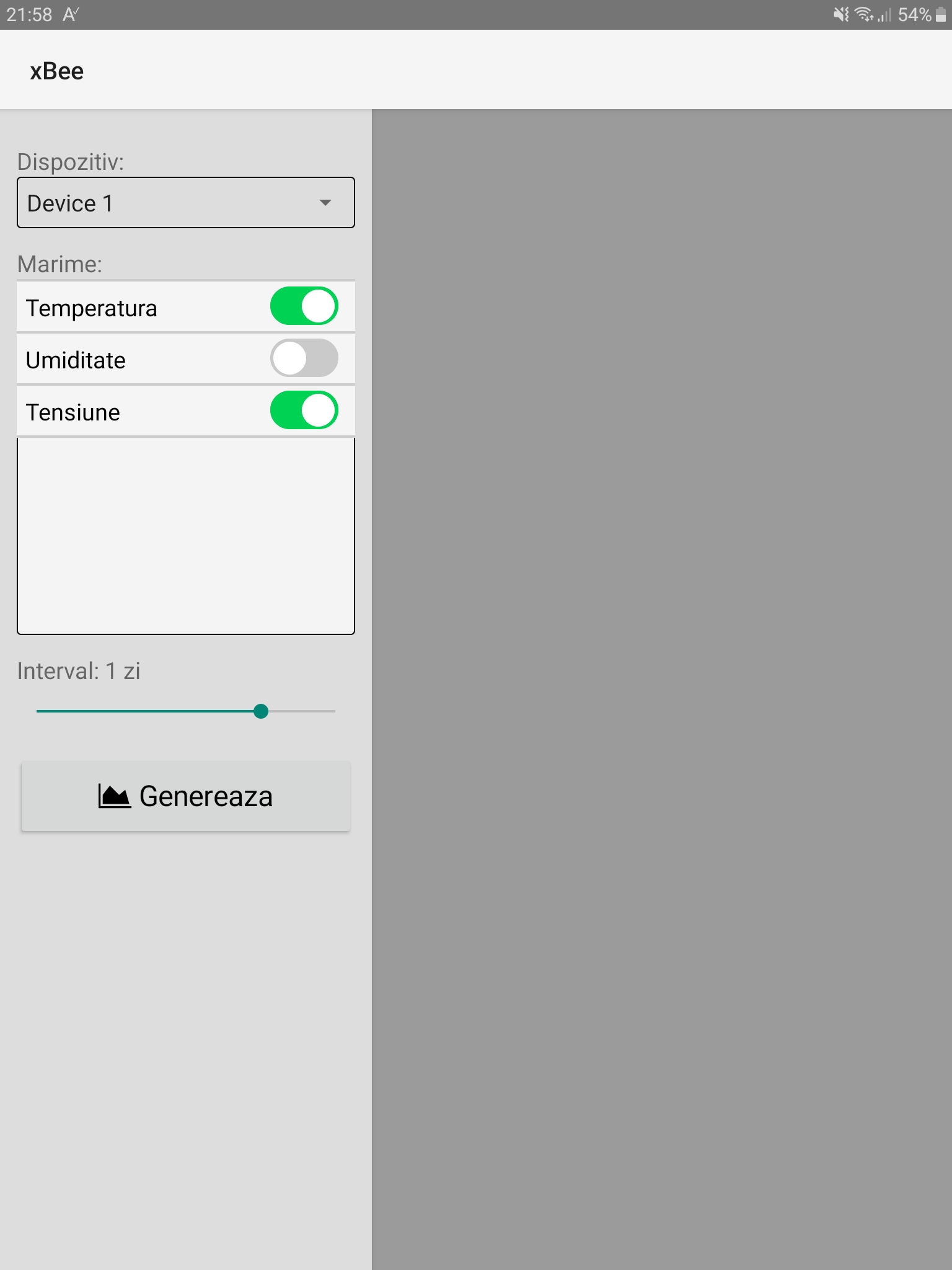This screenshot has width=952, height=1270.
Task: Tap the dimmed gray panel to dismiss menu
Action: [x=662, y=690]
